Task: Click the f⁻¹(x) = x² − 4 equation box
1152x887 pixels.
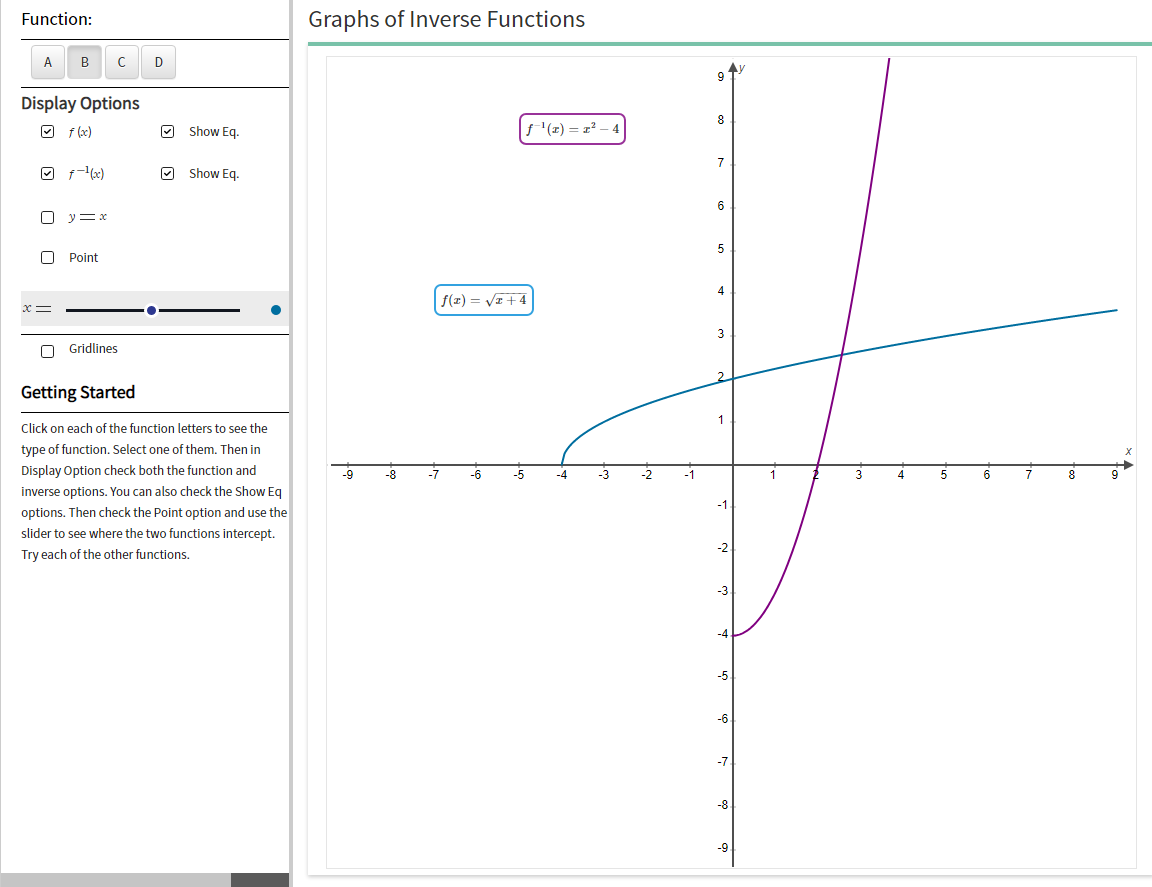Action: tap(572, 128)
